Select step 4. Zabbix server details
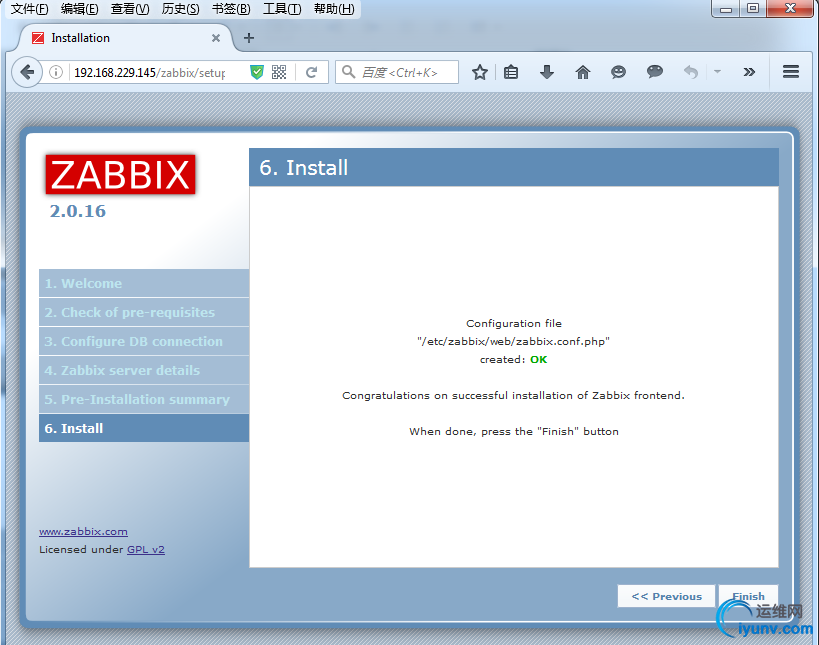 tap(144, 370)
